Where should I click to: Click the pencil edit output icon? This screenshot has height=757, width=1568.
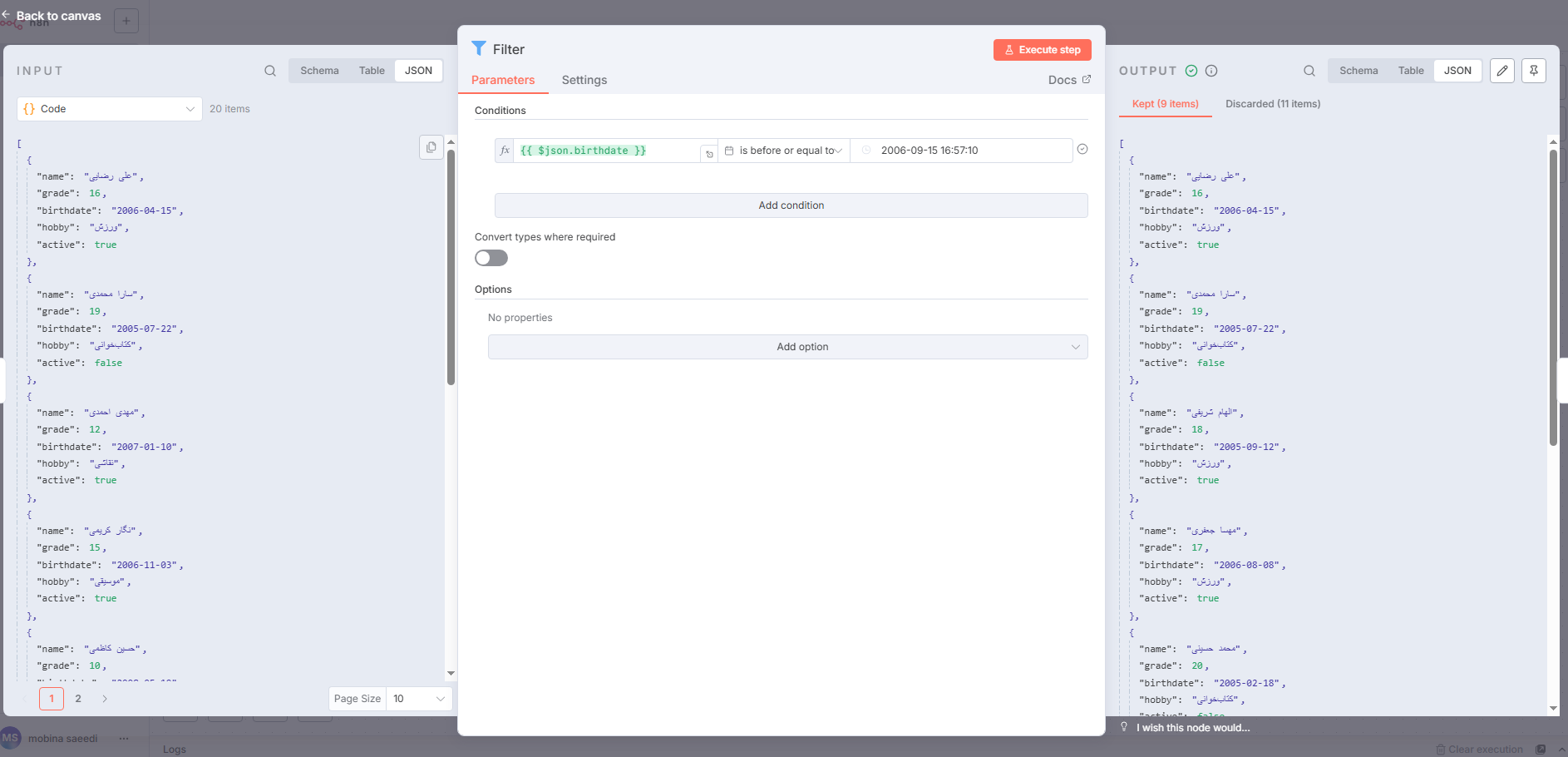1502,71
